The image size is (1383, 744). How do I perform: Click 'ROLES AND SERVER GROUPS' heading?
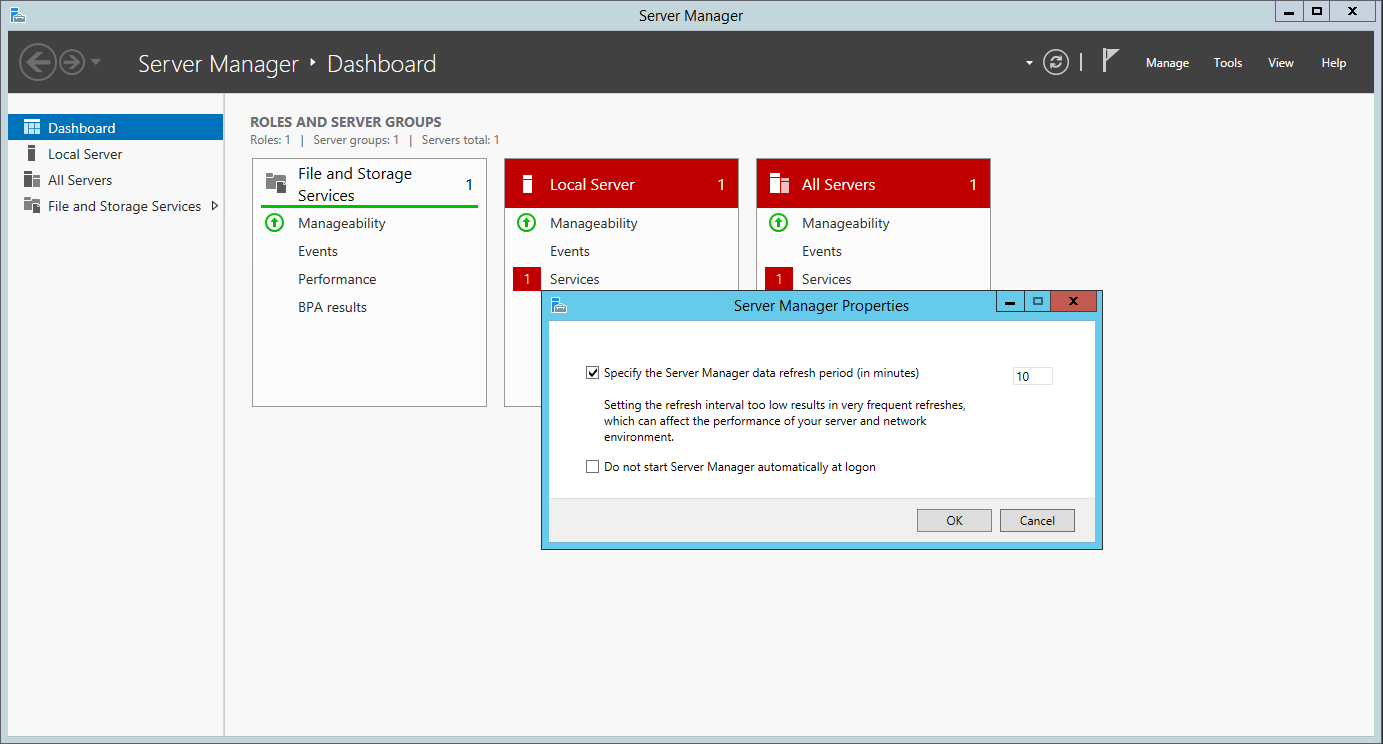pos(346,122)
